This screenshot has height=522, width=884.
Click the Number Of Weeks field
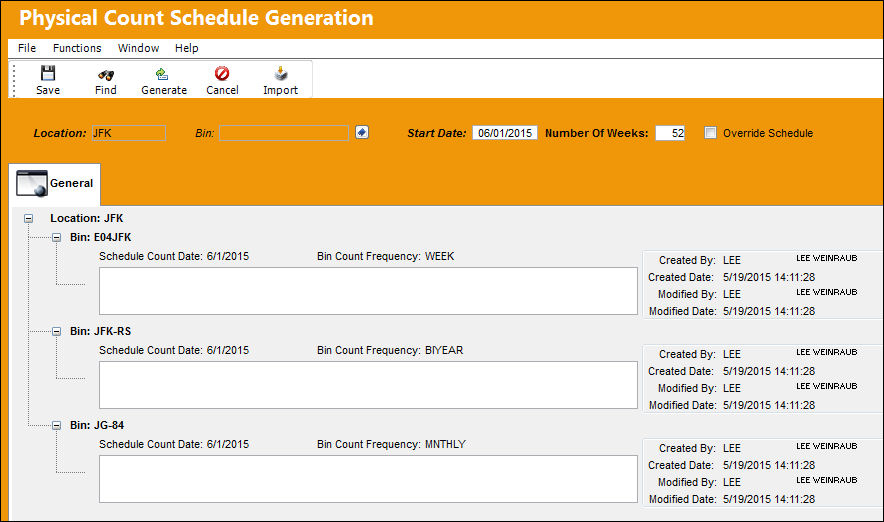pos(670,133)
